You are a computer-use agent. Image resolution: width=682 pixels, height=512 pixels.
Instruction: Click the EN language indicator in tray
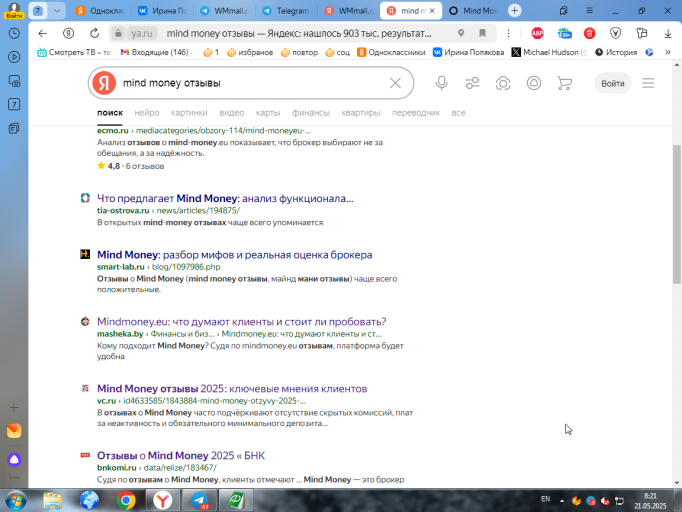tap(545, 499)
